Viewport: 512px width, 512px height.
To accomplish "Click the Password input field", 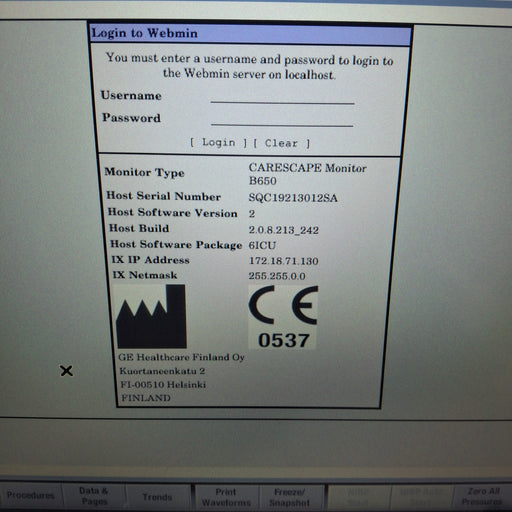I will click(282, 120).
